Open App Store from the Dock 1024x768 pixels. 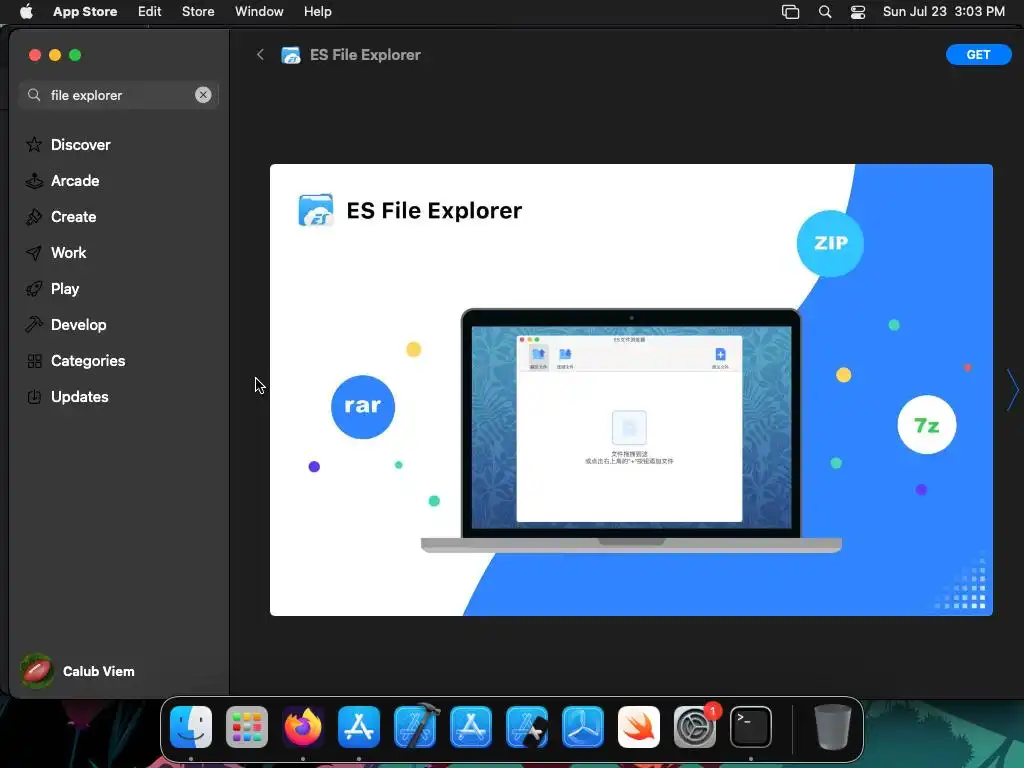(359, 727)
